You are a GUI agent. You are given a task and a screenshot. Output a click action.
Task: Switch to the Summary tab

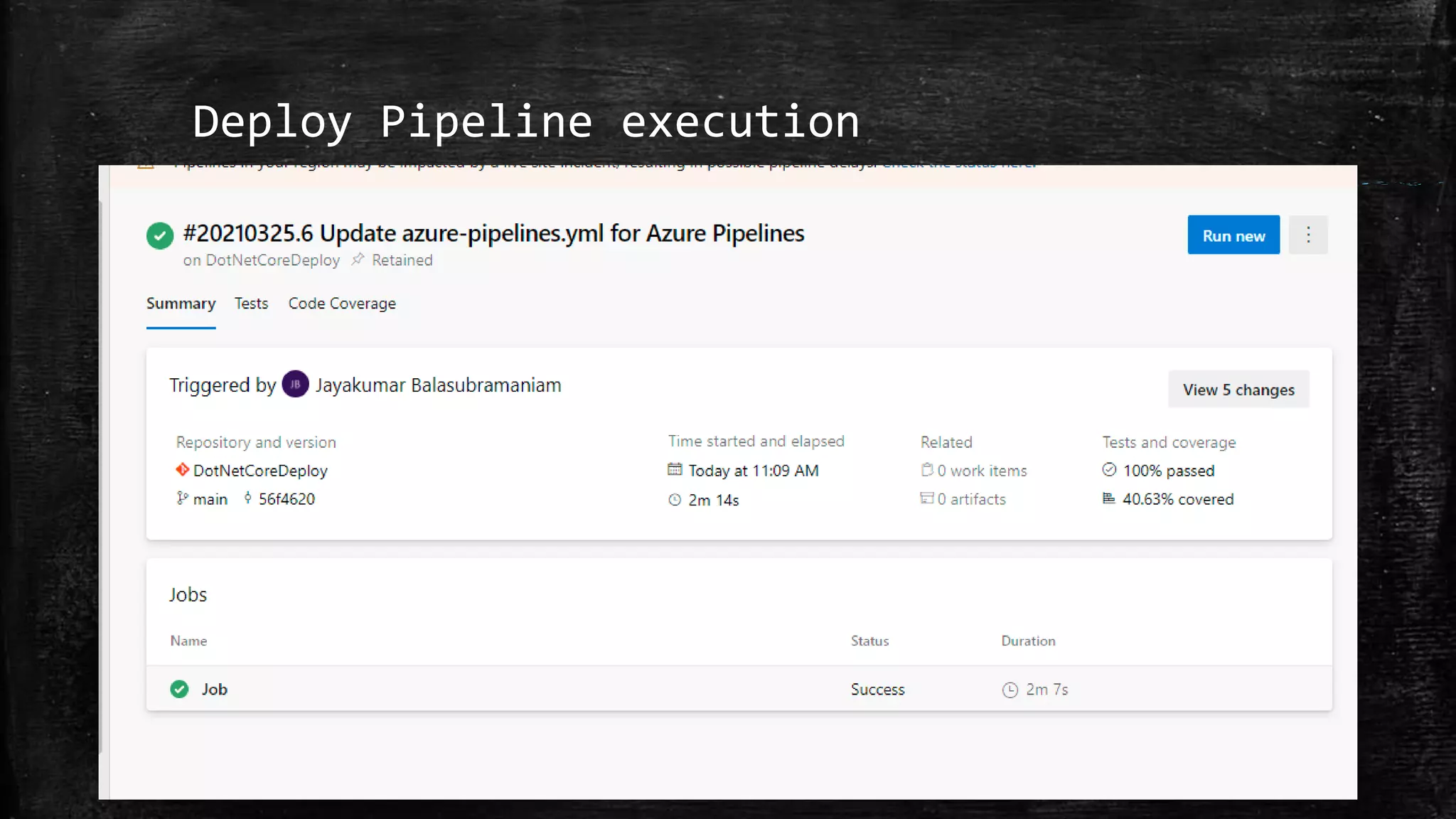pyautogui.click(x=181, y=304)
